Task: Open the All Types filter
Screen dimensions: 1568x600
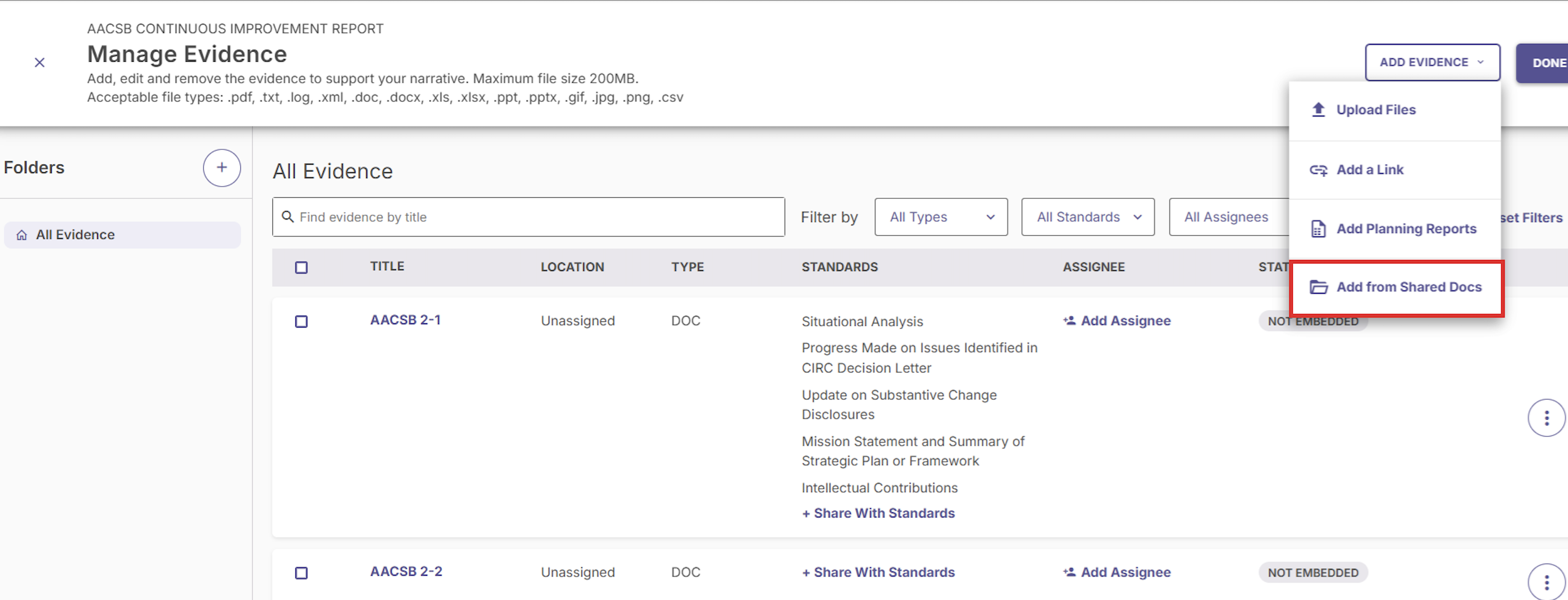Action: coord(941,217)
